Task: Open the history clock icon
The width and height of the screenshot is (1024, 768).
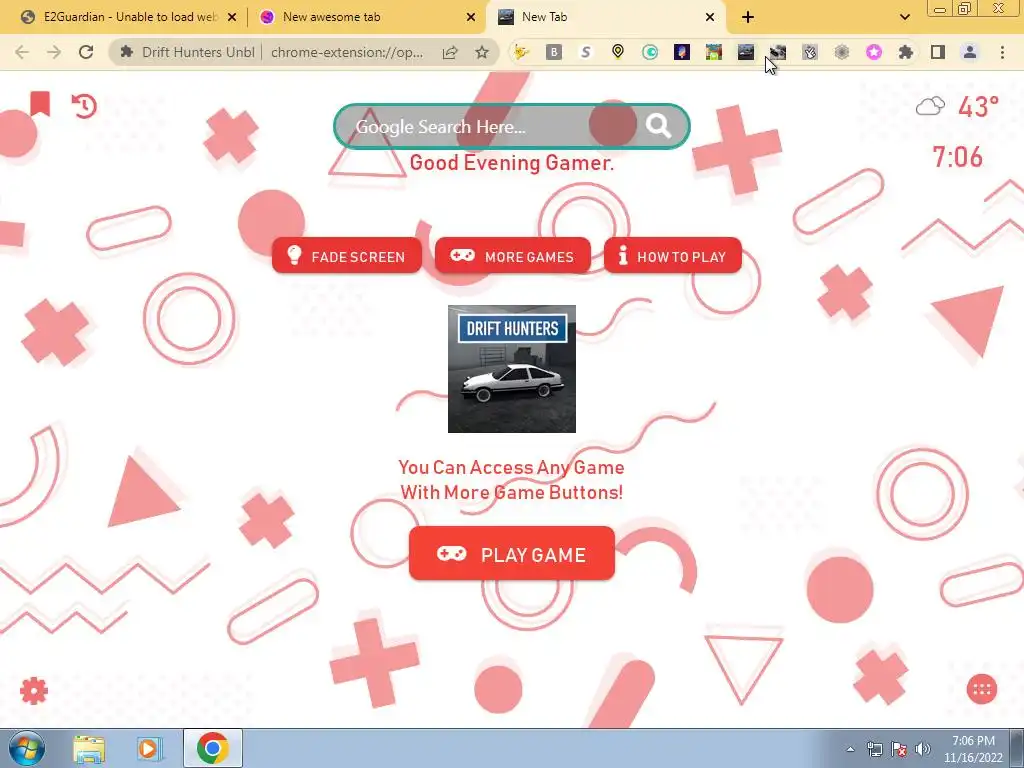Action: click(x=84, y=106)
